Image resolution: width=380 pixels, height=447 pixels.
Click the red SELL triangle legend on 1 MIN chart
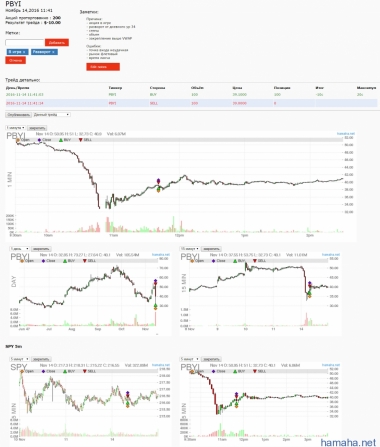pos(80,140)
